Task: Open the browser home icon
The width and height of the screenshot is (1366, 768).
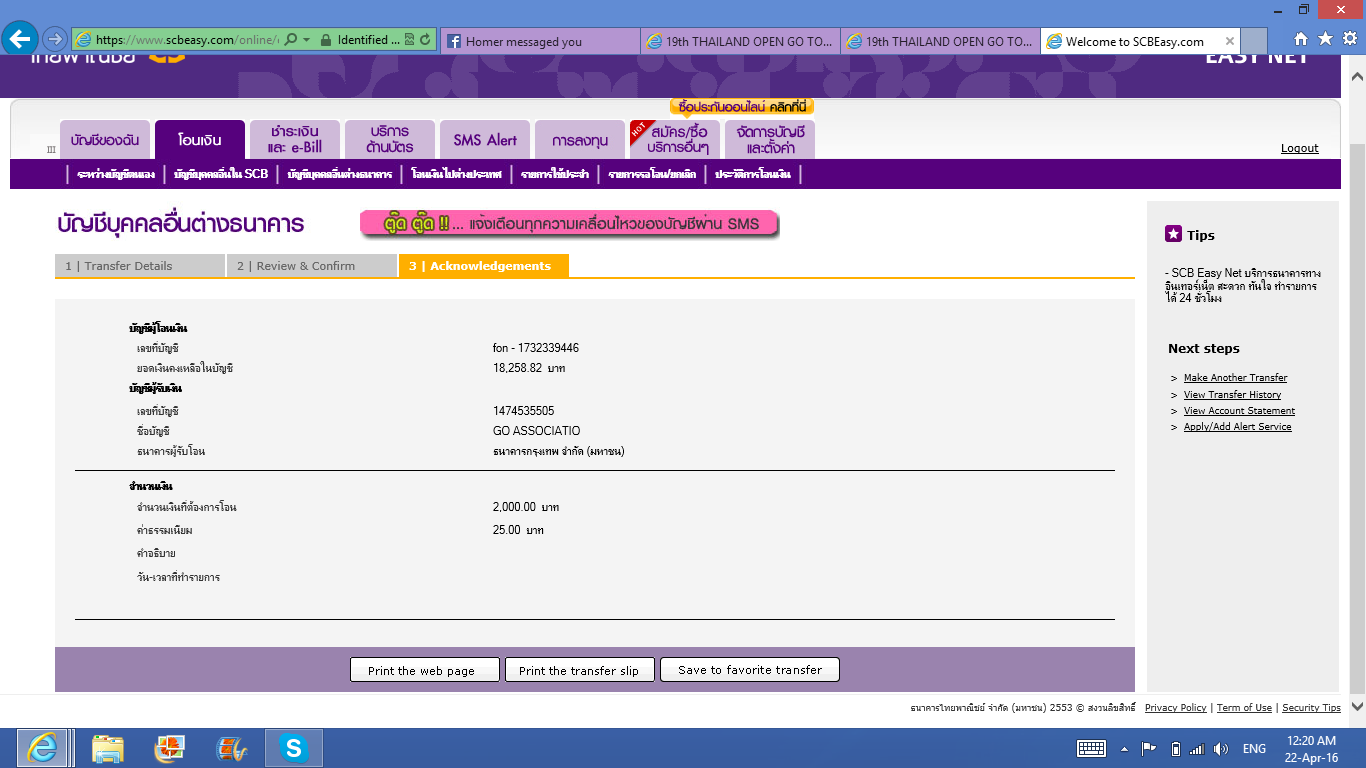Action: (x=1300, y=39)
